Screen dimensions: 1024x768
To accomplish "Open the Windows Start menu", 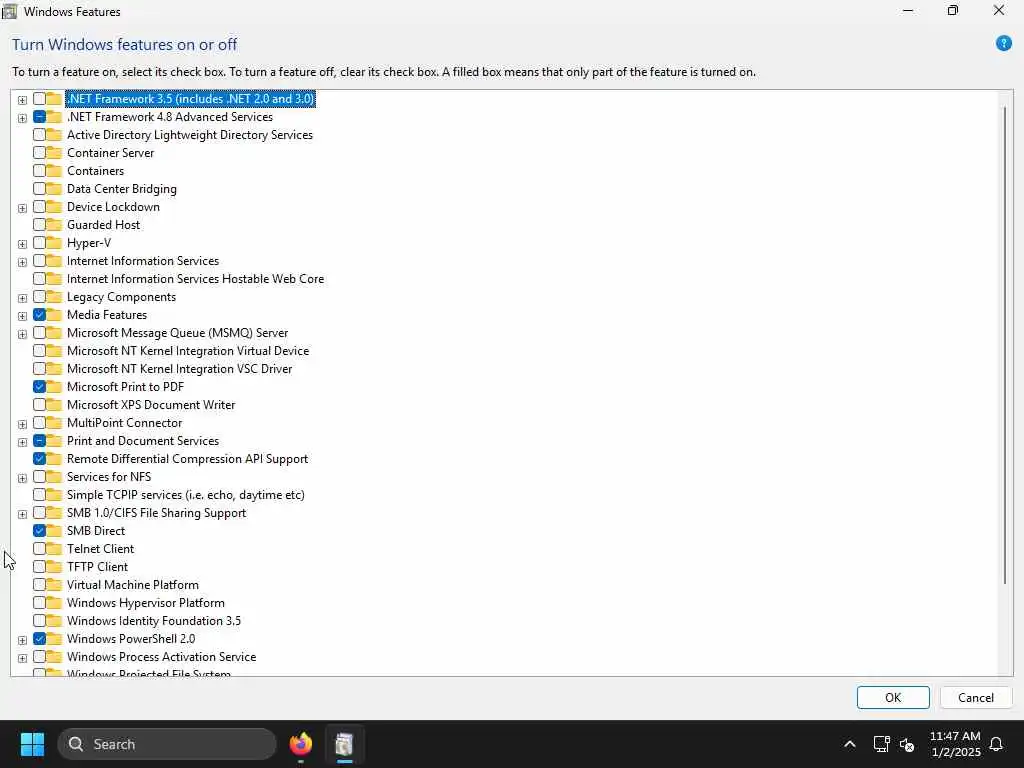I will coord(32,744).
